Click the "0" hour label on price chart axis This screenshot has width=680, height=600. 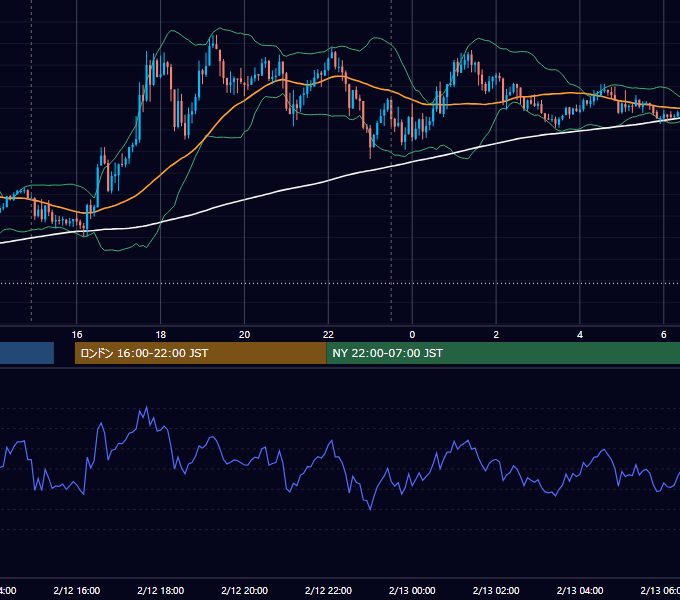coord(412,335)
